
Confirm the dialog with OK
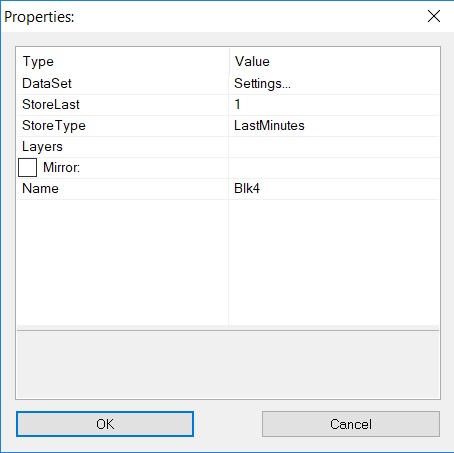point(105,424)
